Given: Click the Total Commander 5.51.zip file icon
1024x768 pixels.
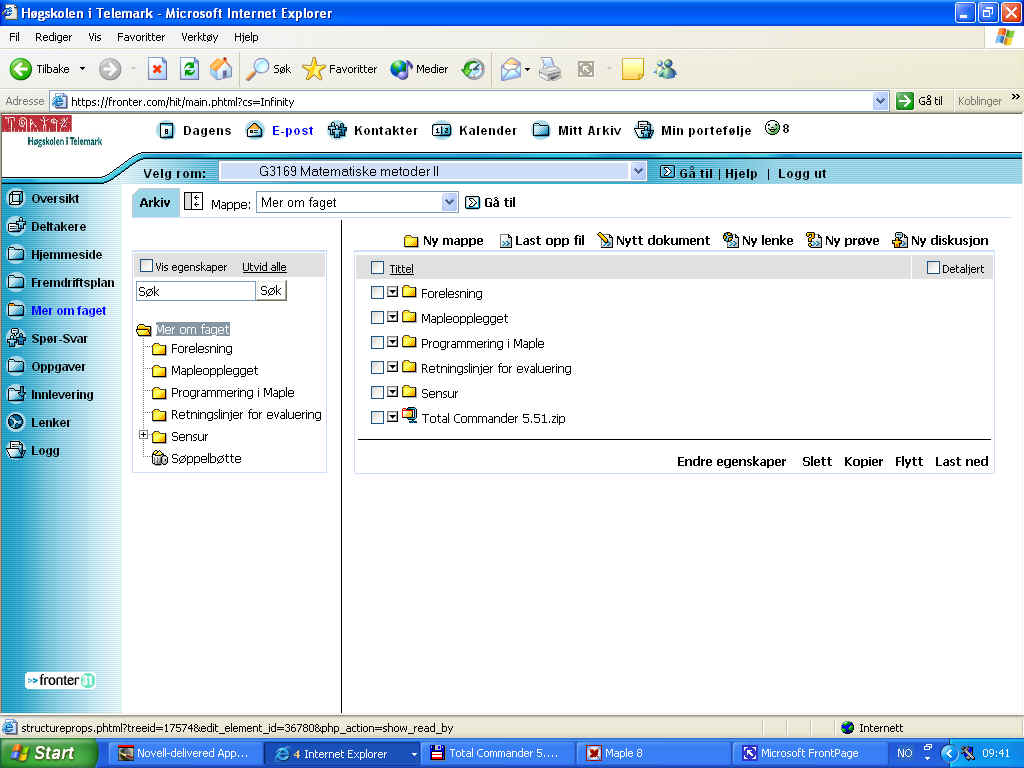Looking at the screenshot, I should (x=409, y=416).
